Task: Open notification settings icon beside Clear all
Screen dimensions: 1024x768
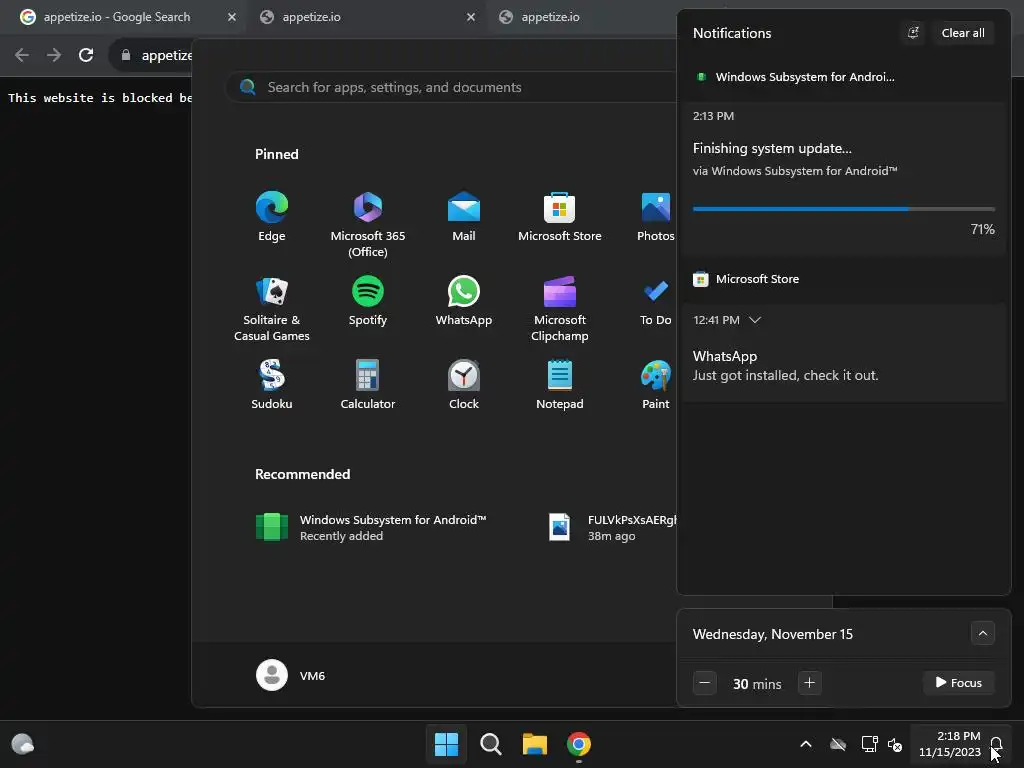Action: pyautogui.click(x=913, y=33)
